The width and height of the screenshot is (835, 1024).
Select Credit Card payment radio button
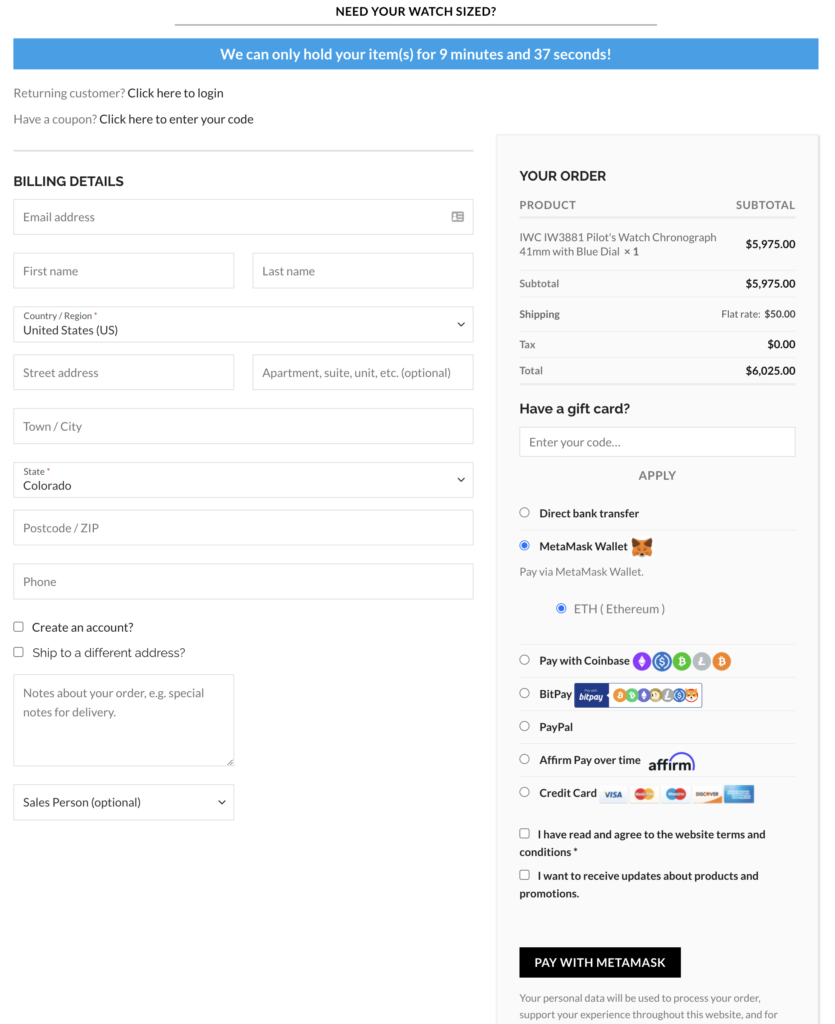click(x=524, y=792)
